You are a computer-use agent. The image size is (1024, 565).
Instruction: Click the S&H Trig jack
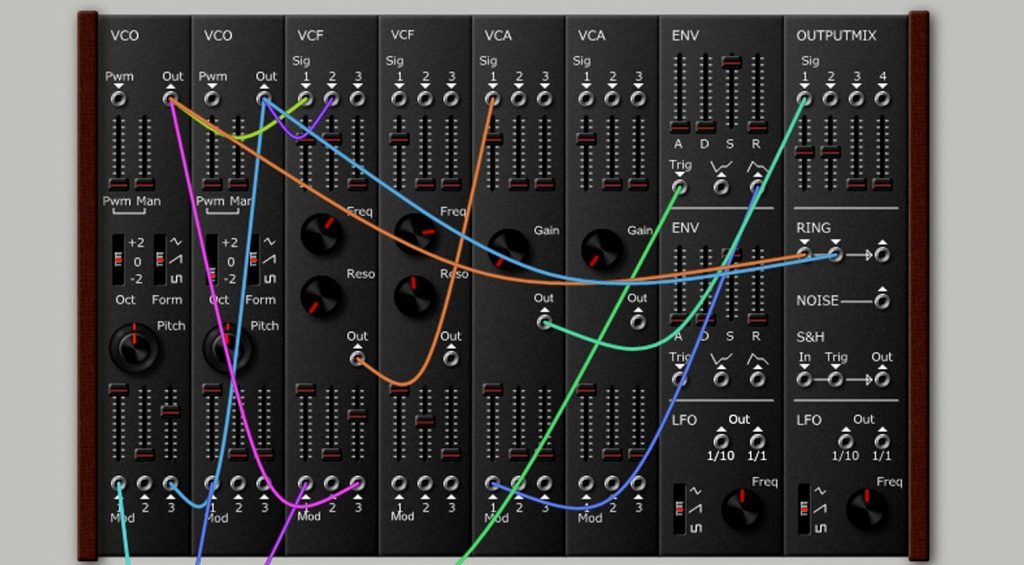pos(835,379)
